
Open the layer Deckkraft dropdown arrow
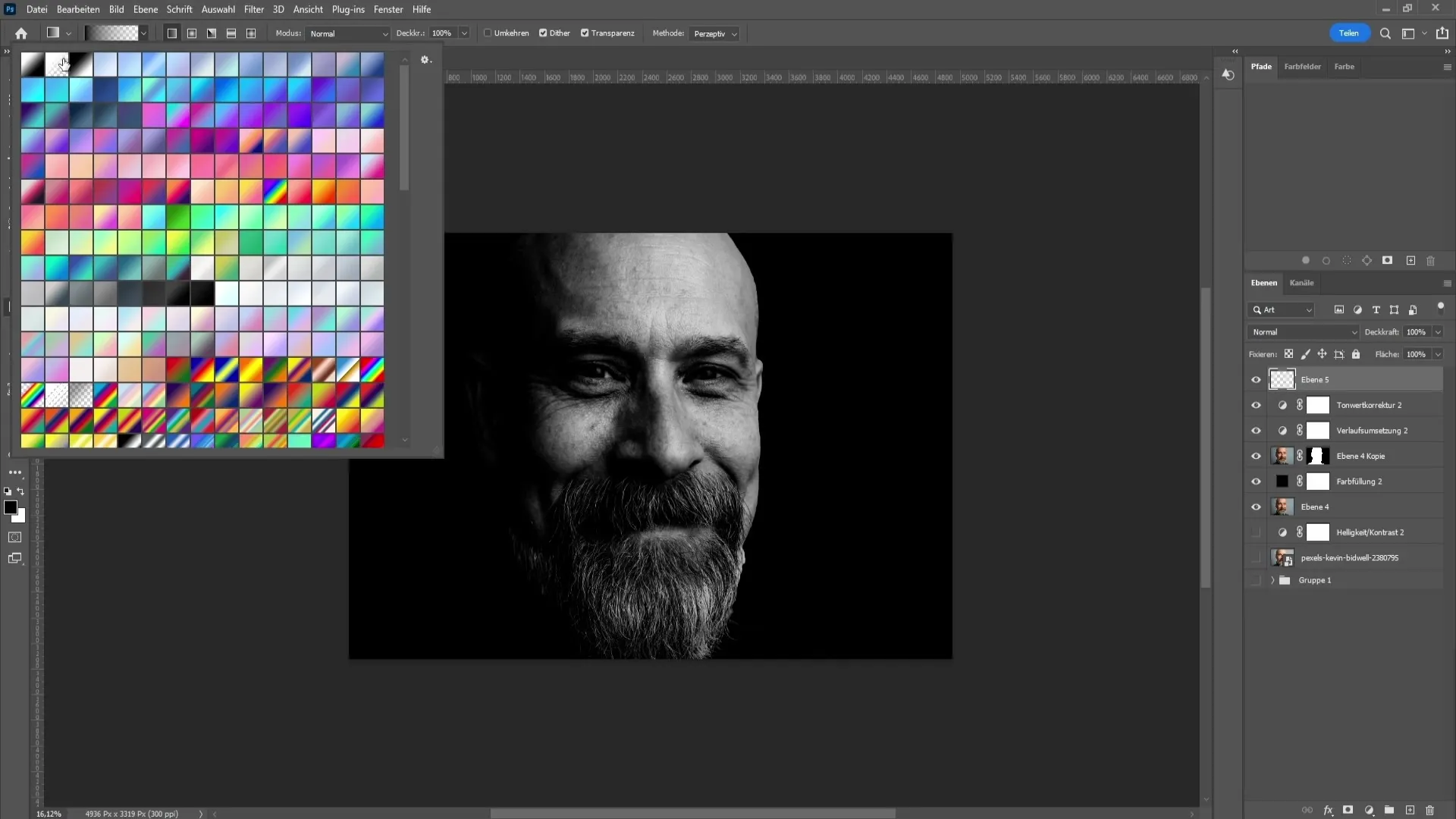click(x=1438, y=332)
